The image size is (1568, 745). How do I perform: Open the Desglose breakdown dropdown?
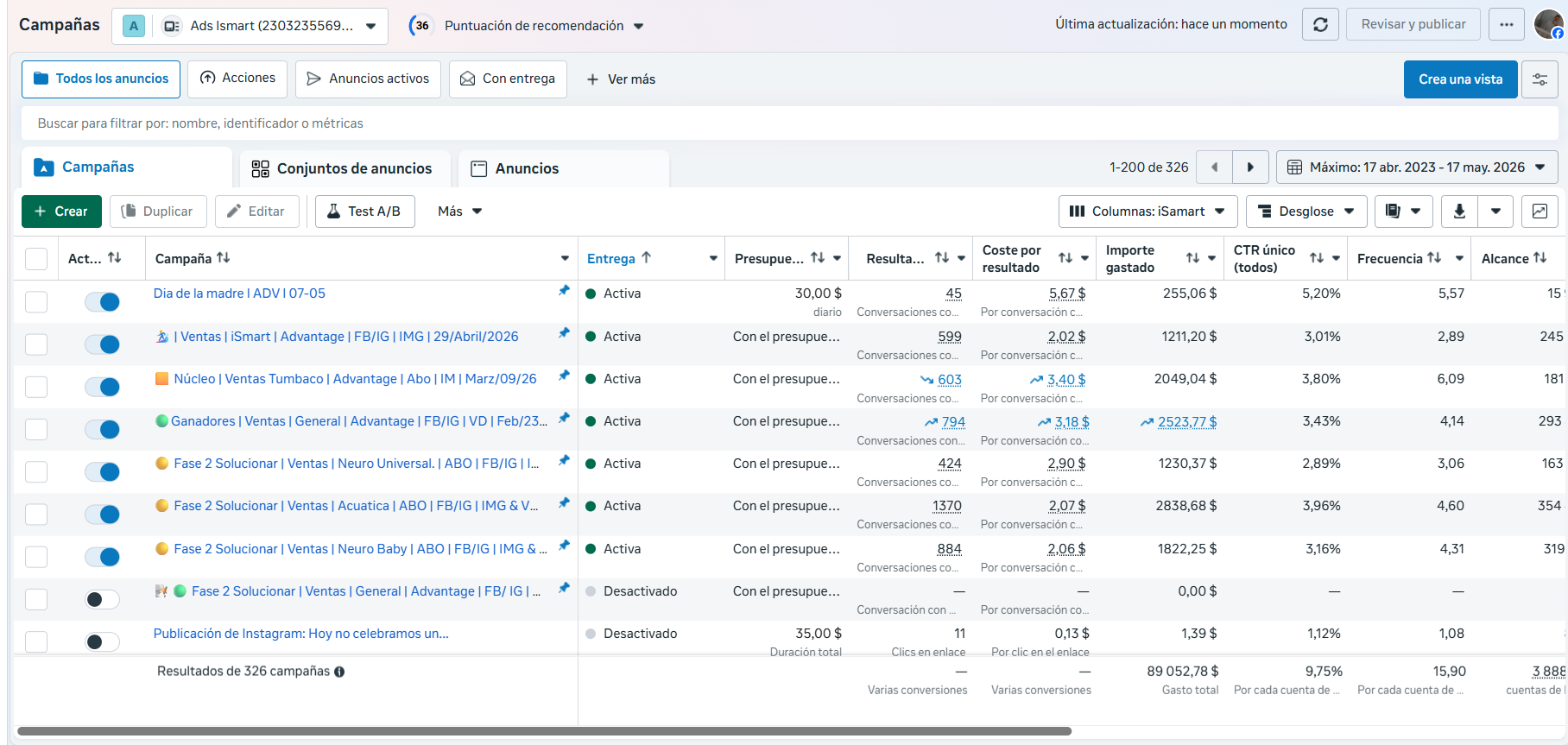click(x=1306, y=212)
